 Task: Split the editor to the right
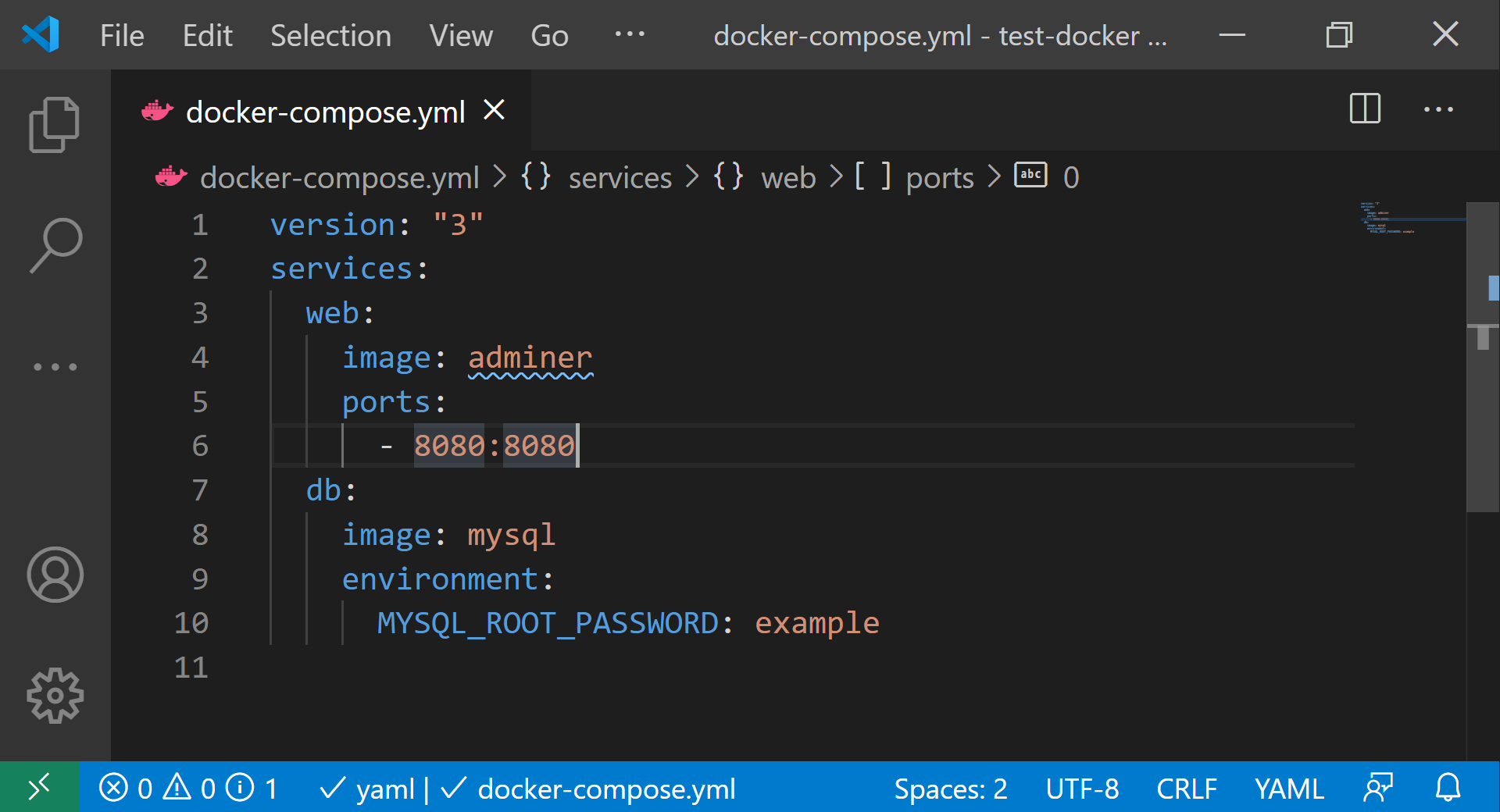[x=1365, y=109]
